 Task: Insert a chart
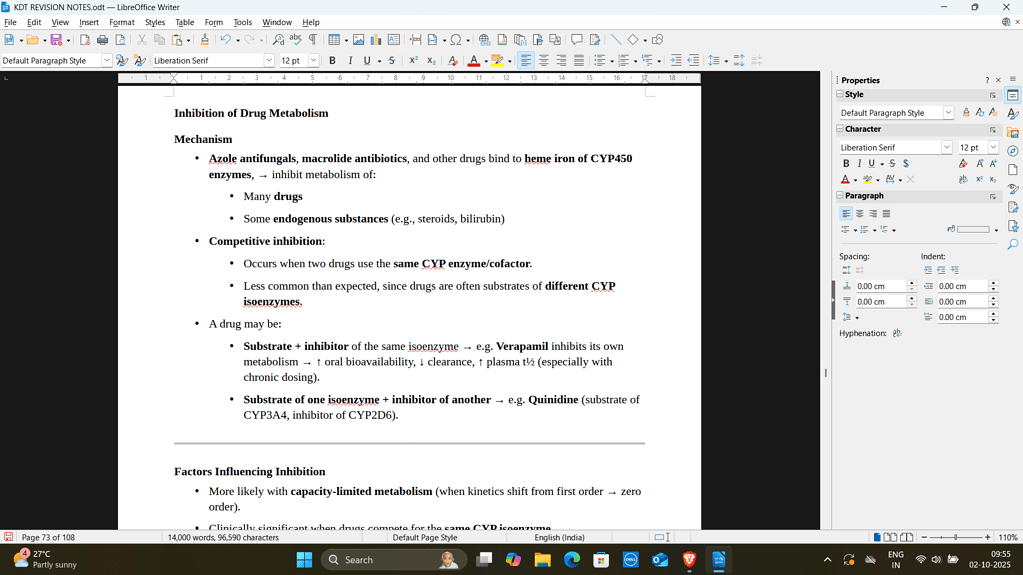(x=376, y=40)
